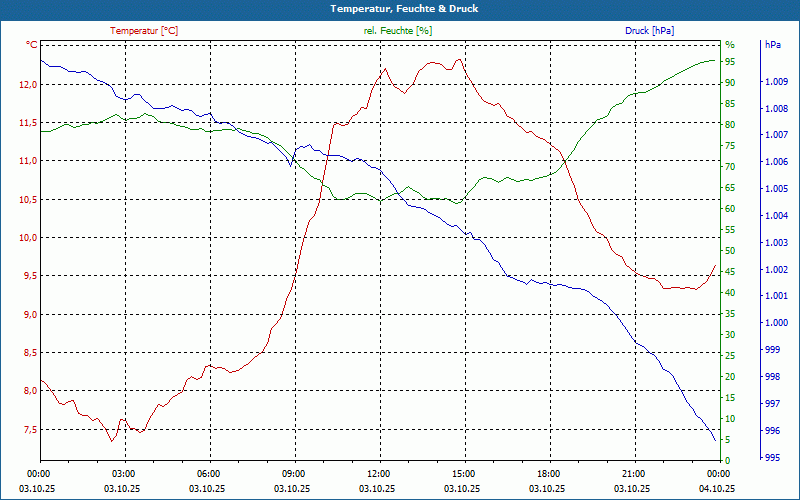The image size is (800, 500).
Task: Click the "1.001" pressure axis value
Action: tap(777, 296)
